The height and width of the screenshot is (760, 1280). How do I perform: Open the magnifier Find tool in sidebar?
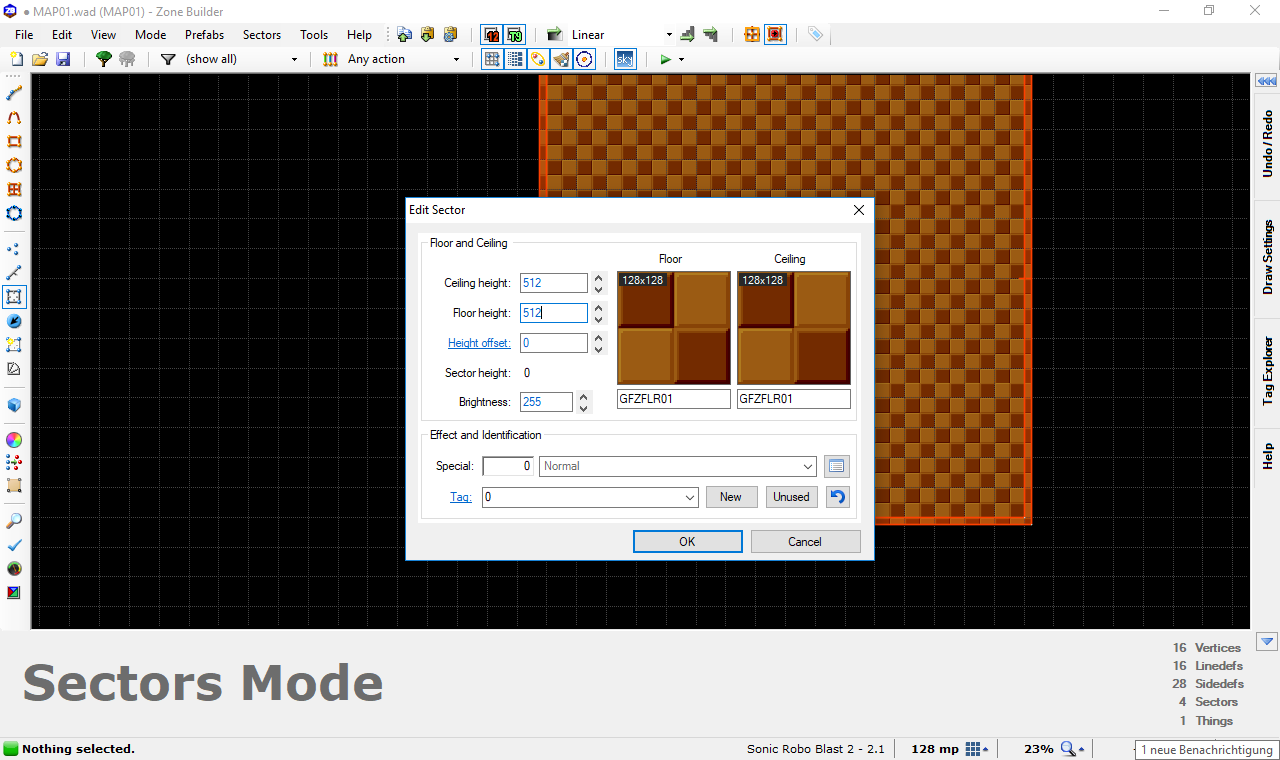[14, 521]
